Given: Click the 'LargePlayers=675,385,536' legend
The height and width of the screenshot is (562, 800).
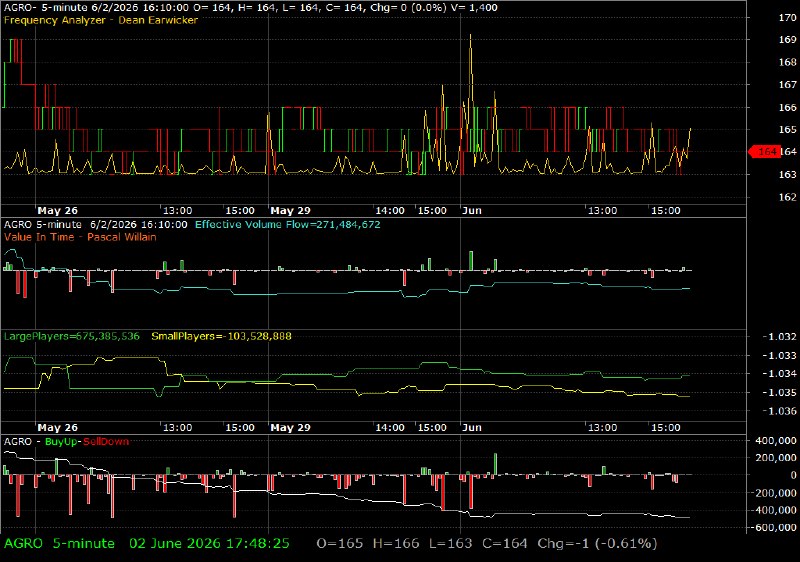Looking at the screenshot, I should click(x=71, y=336).
